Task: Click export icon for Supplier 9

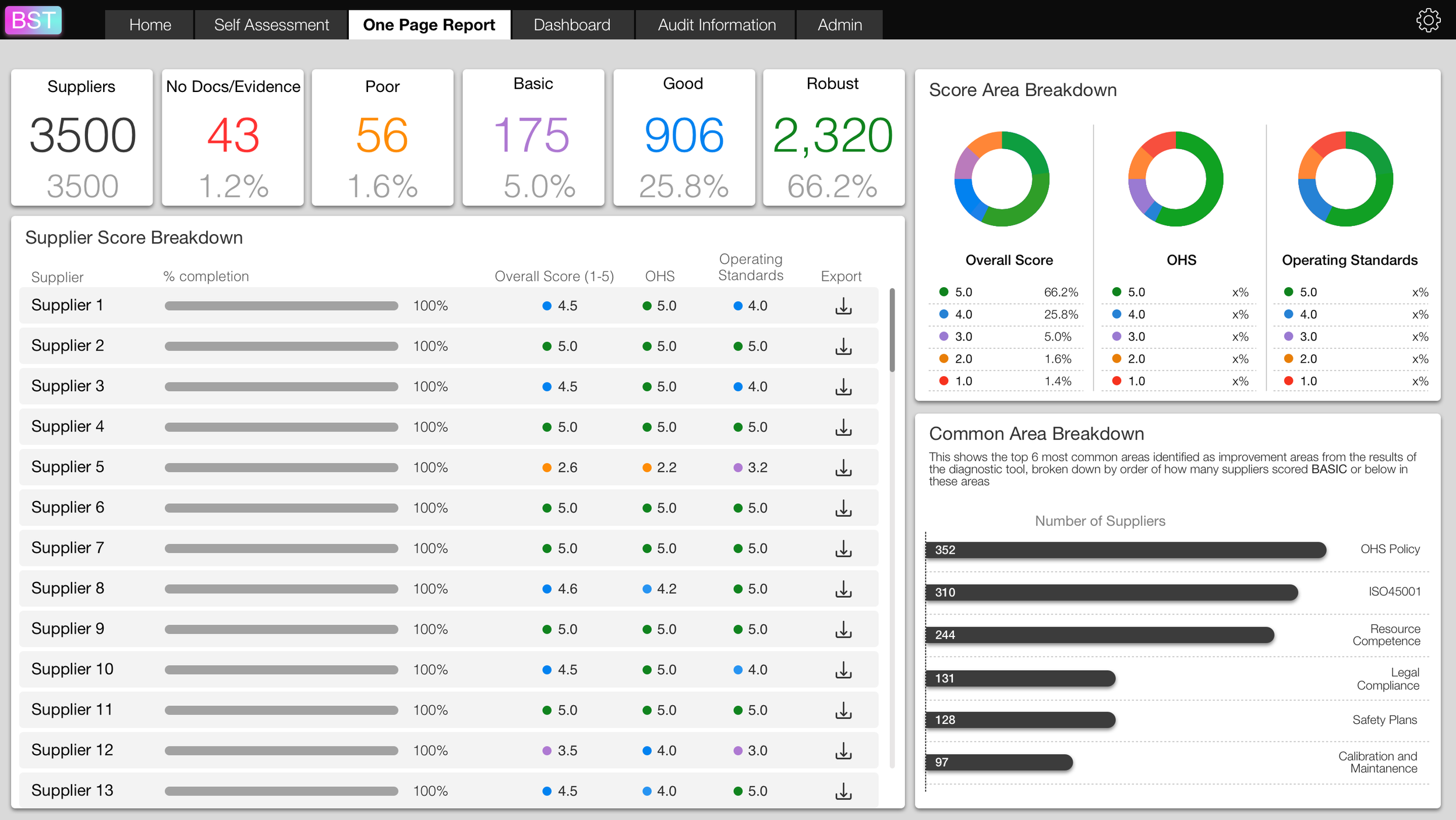Action: click(843, 630)
